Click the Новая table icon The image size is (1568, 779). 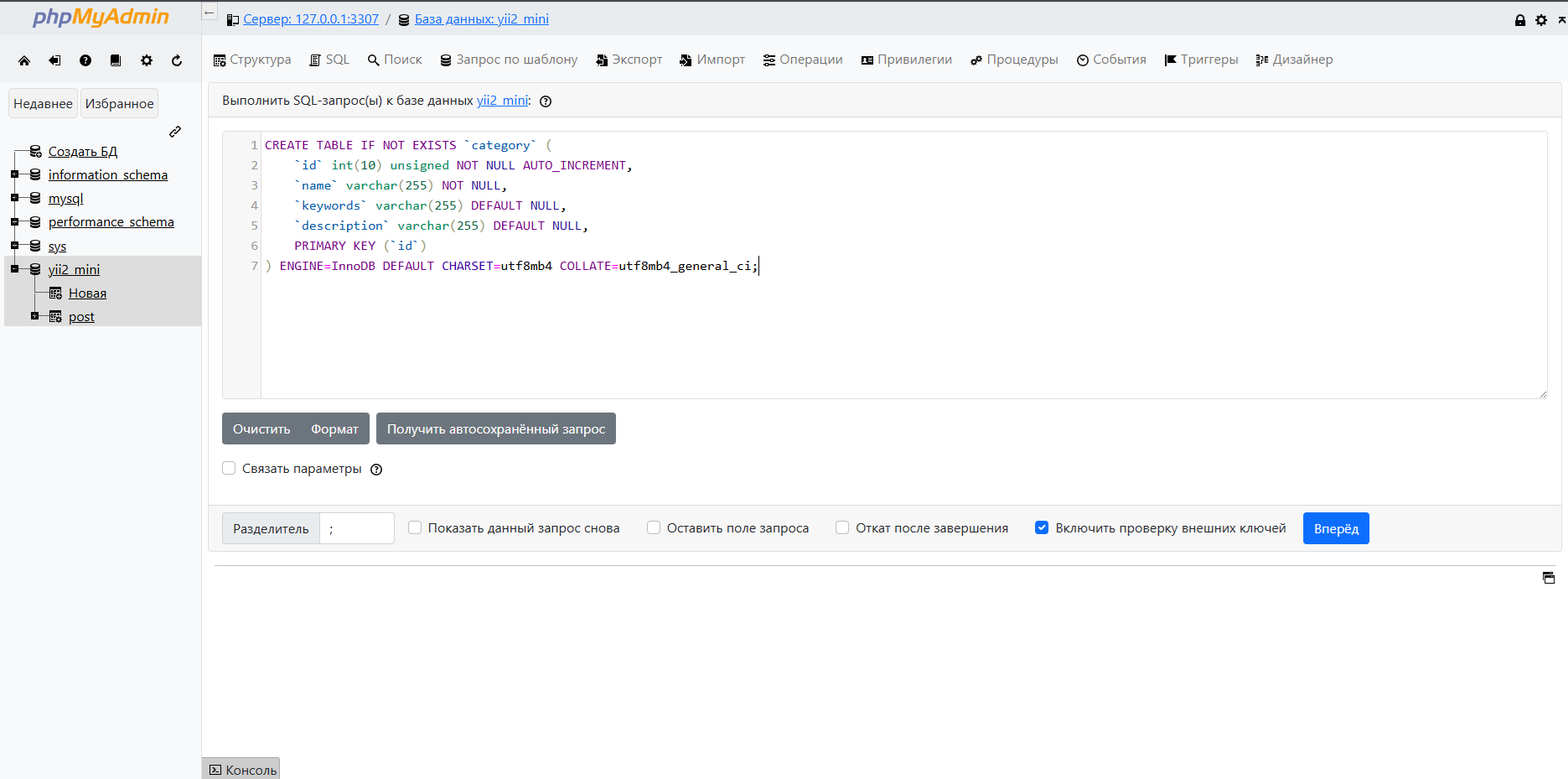pos(55,293)
